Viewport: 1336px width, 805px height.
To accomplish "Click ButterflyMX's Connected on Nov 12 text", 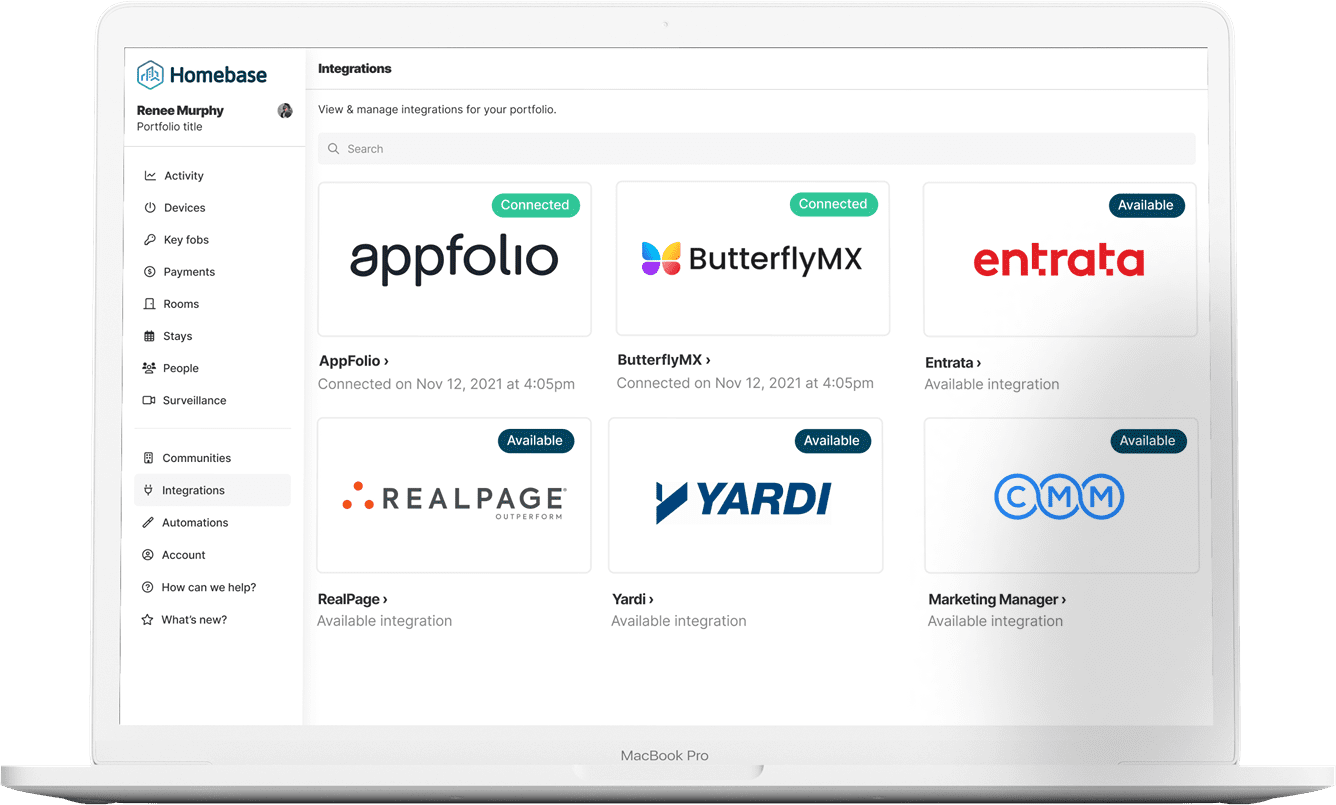I will coord(745,383).
